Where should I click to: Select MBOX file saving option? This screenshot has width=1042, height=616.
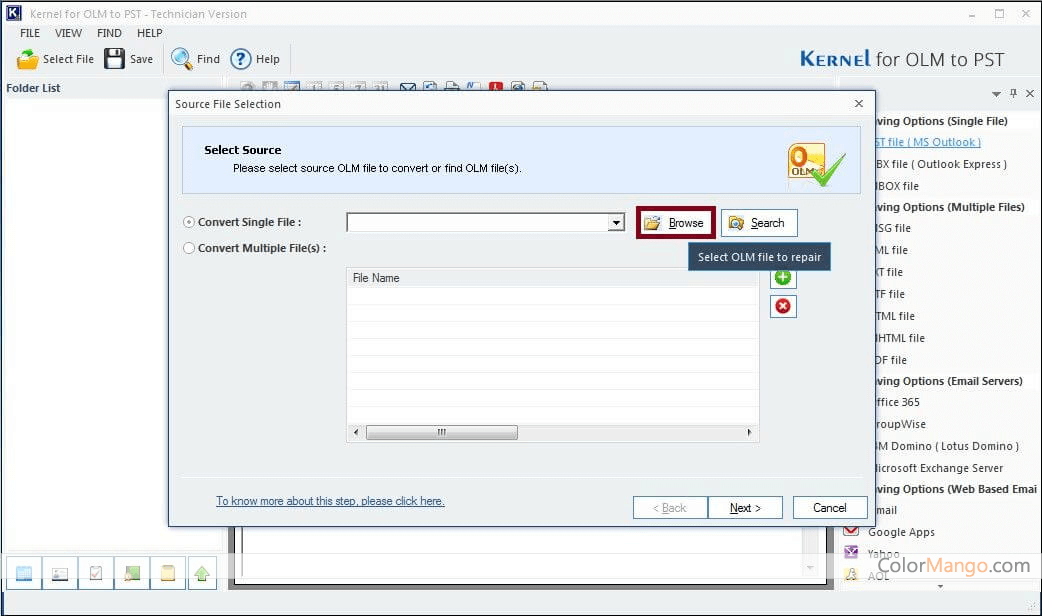[897, 186]
